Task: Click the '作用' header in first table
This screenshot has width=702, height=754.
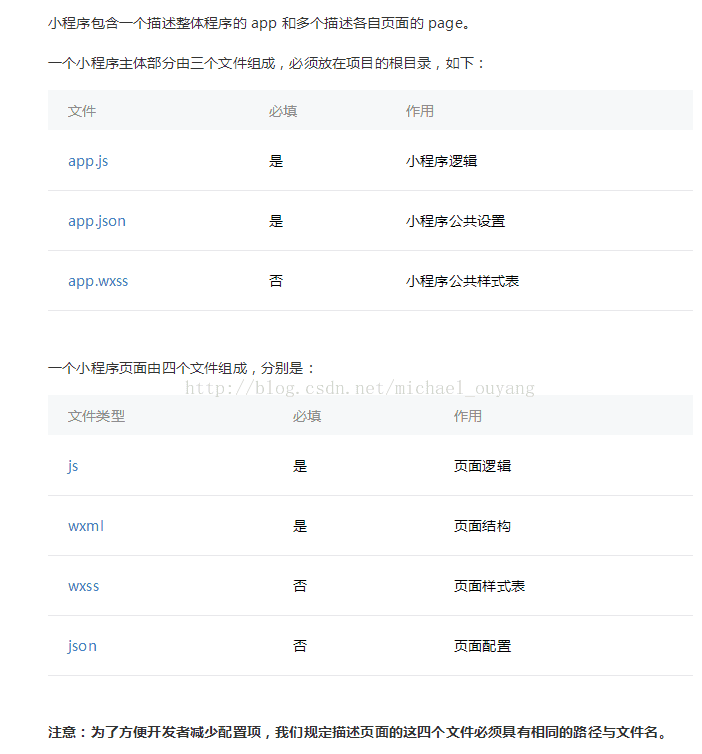Action: pos(420,111)
